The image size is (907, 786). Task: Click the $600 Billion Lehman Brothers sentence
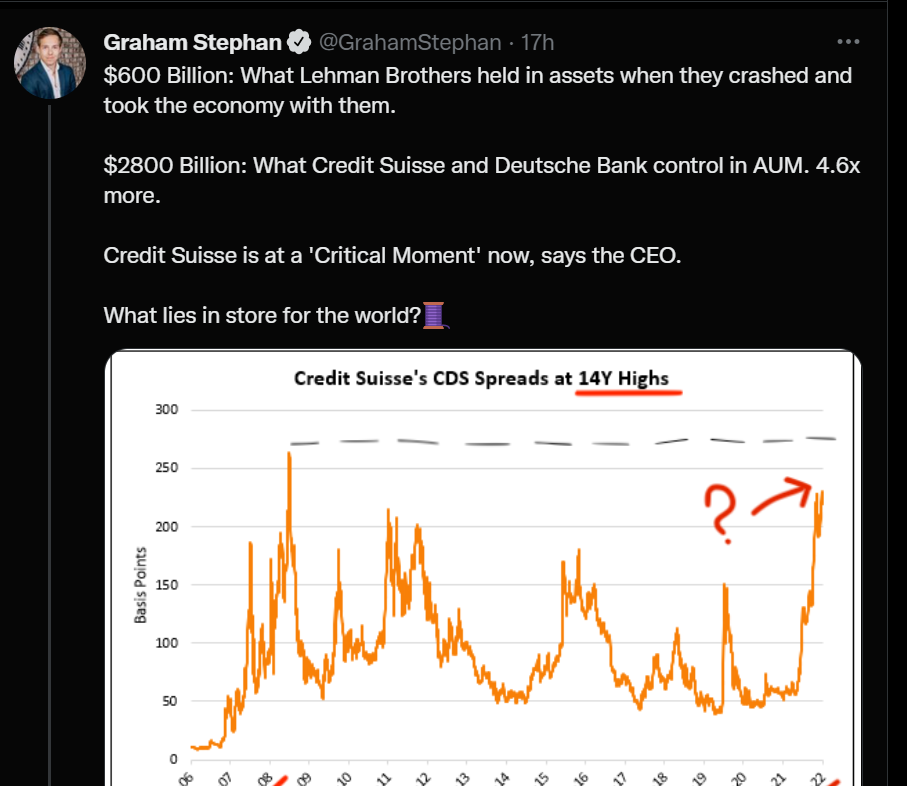478,90
